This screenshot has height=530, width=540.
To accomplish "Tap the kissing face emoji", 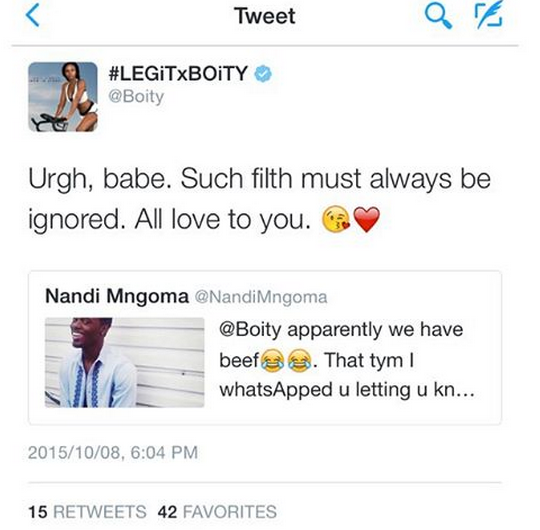I will 336,219.
